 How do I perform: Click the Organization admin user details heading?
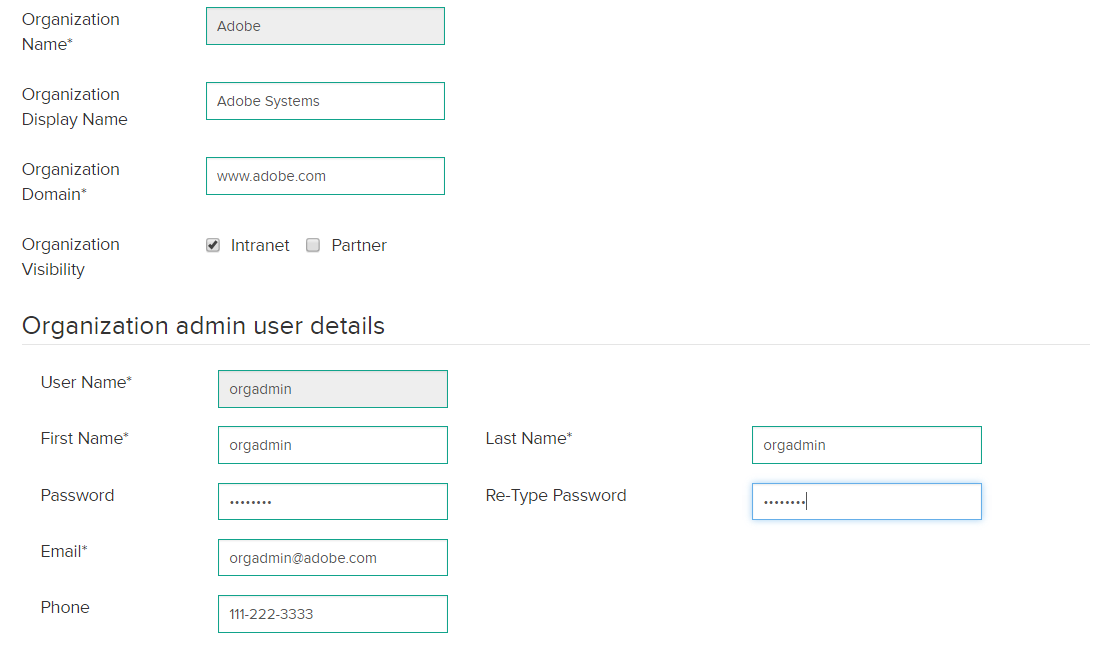[203, 326]
